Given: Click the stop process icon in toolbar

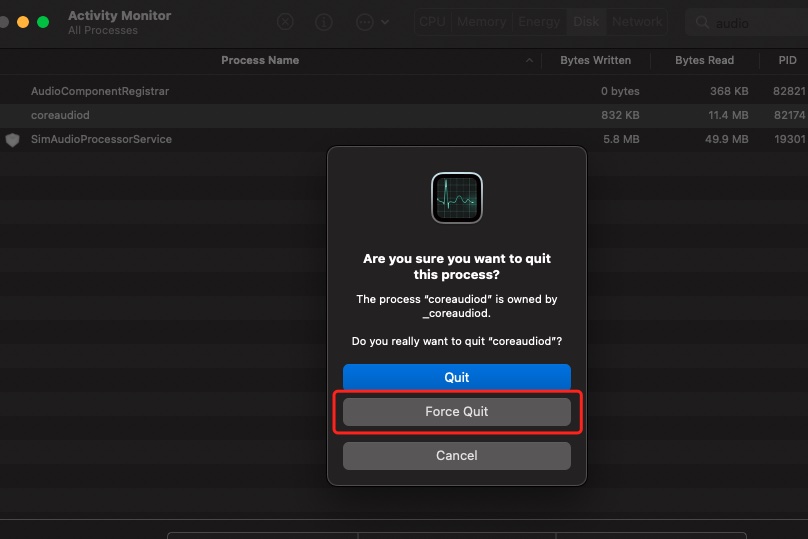Looking at the screenshot, I should 286,22.
